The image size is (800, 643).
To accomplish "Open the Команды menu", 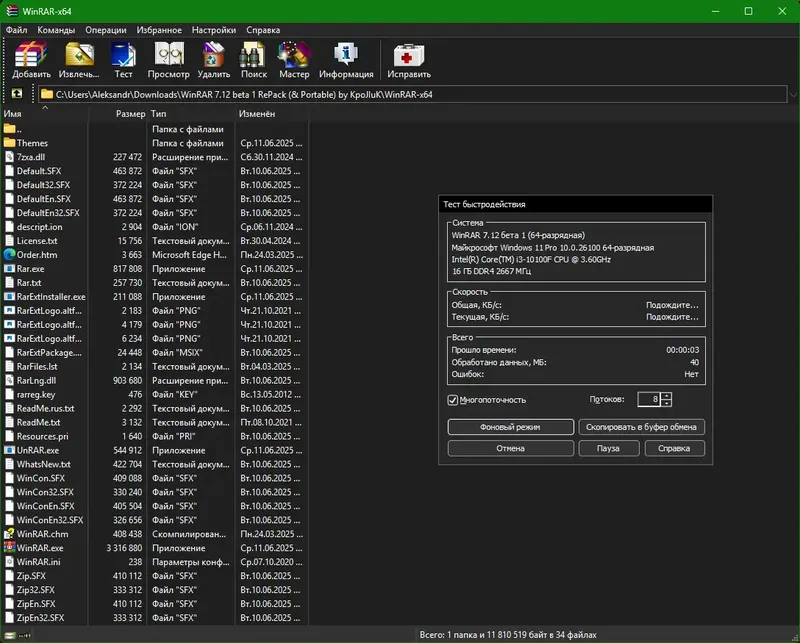I will 56,30.
